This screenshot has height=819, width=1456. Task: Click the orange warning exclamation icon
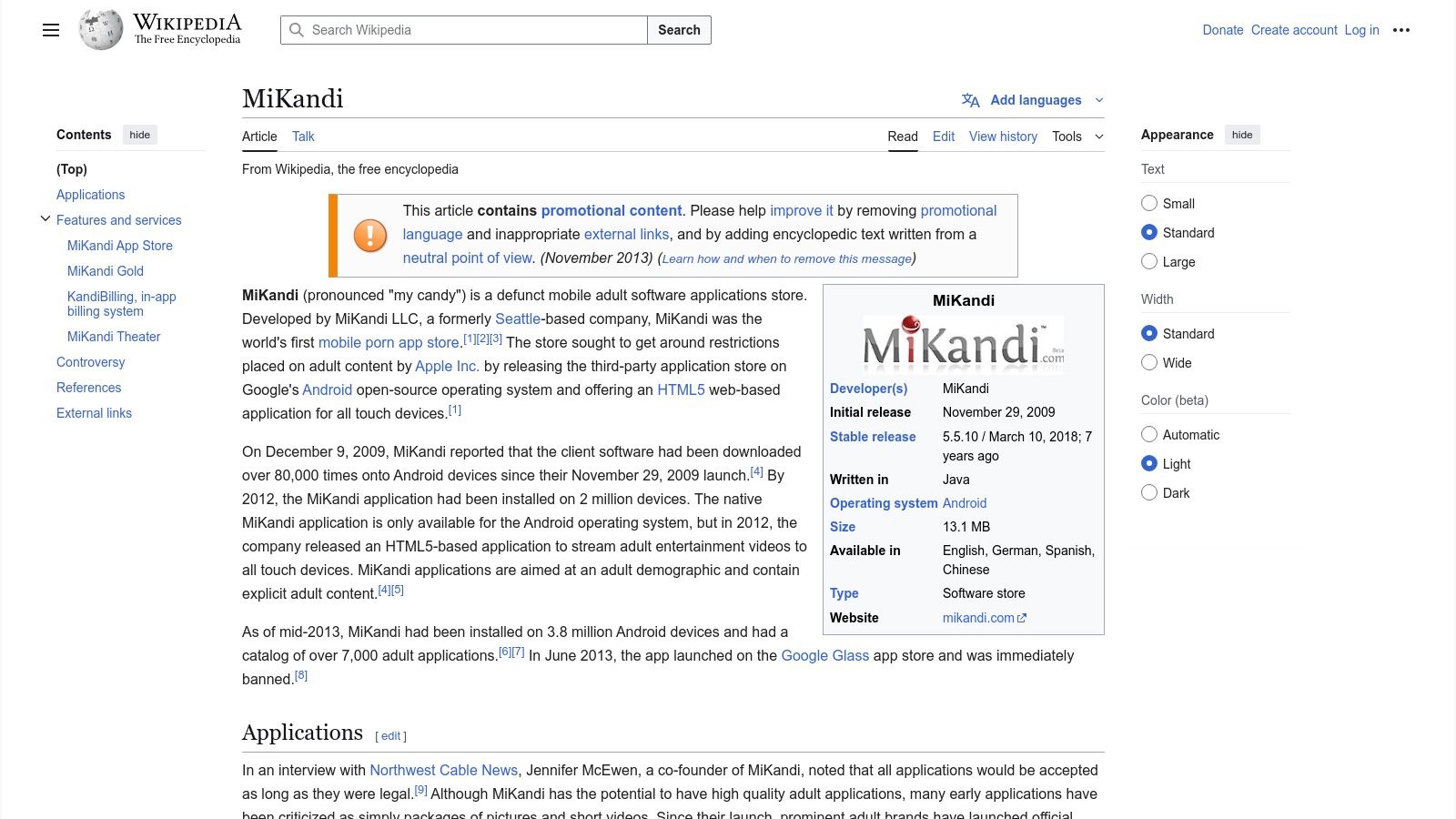[370, 236]
